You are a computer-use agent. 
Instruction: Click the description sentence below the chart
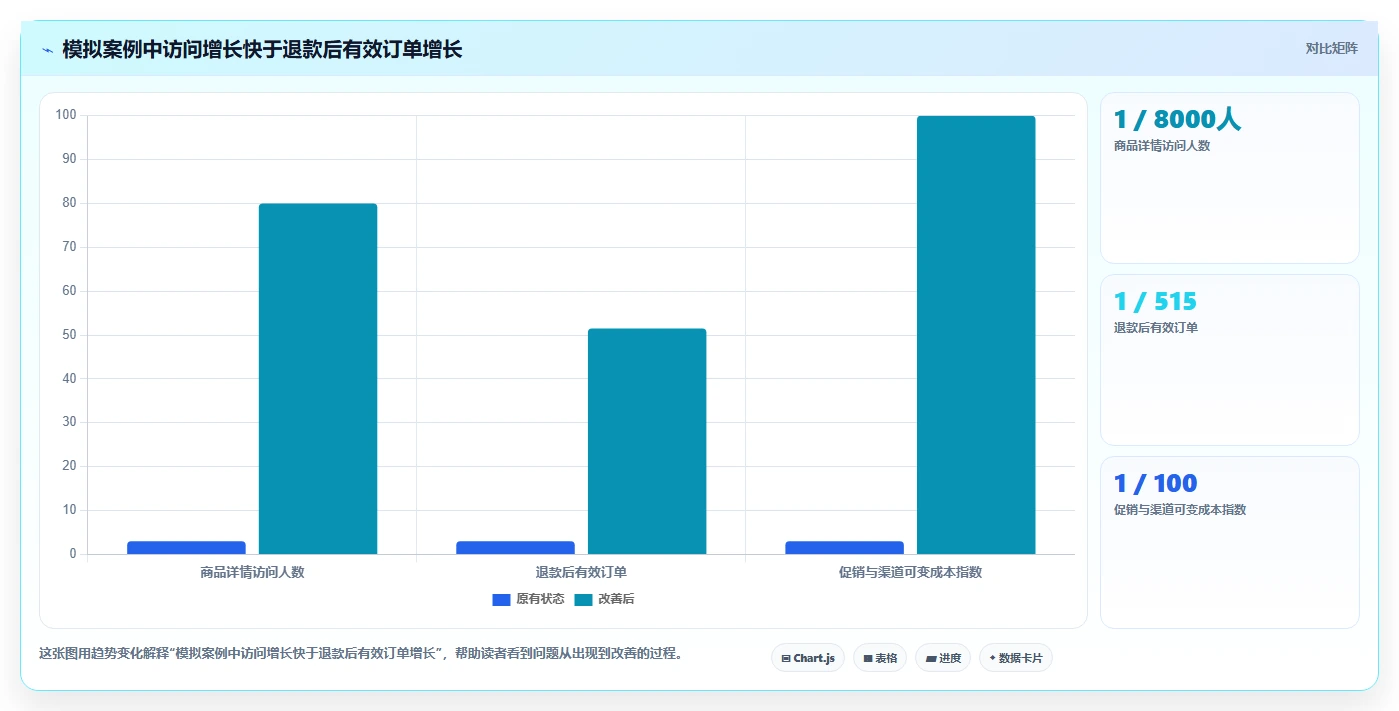click(360, 654)
